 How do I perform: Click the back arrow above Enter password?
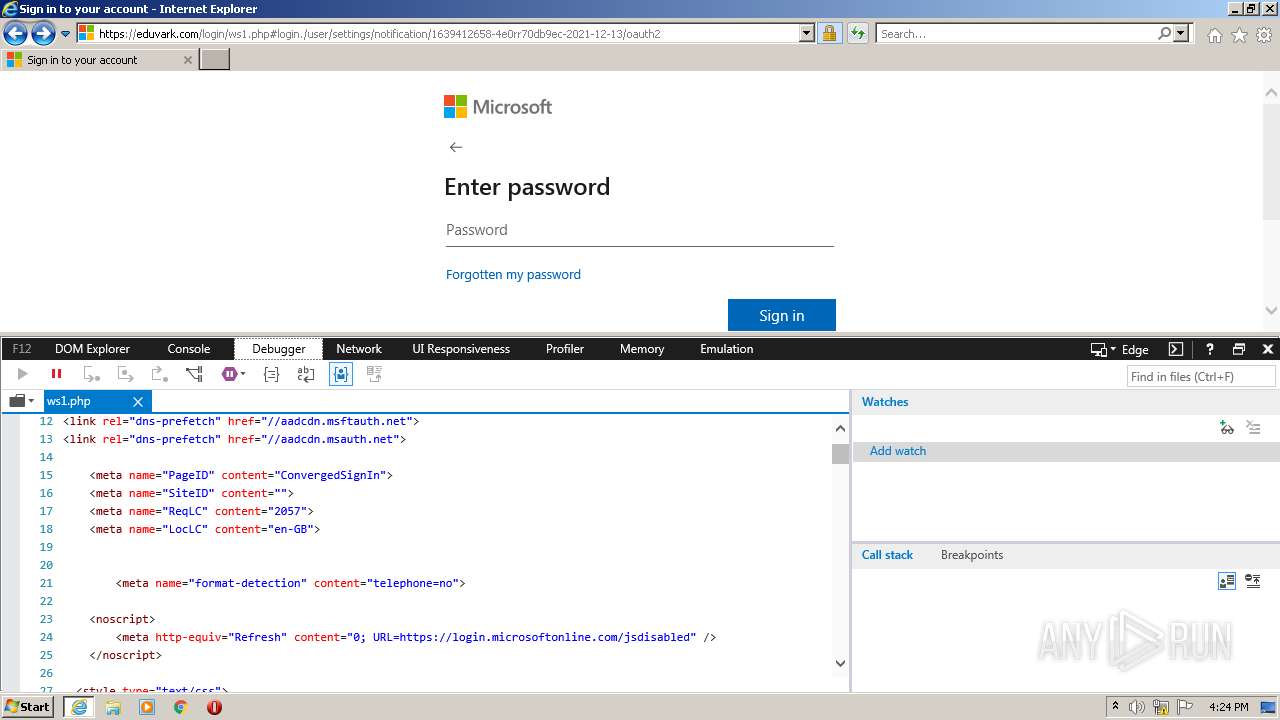click(x=456, y=147)
